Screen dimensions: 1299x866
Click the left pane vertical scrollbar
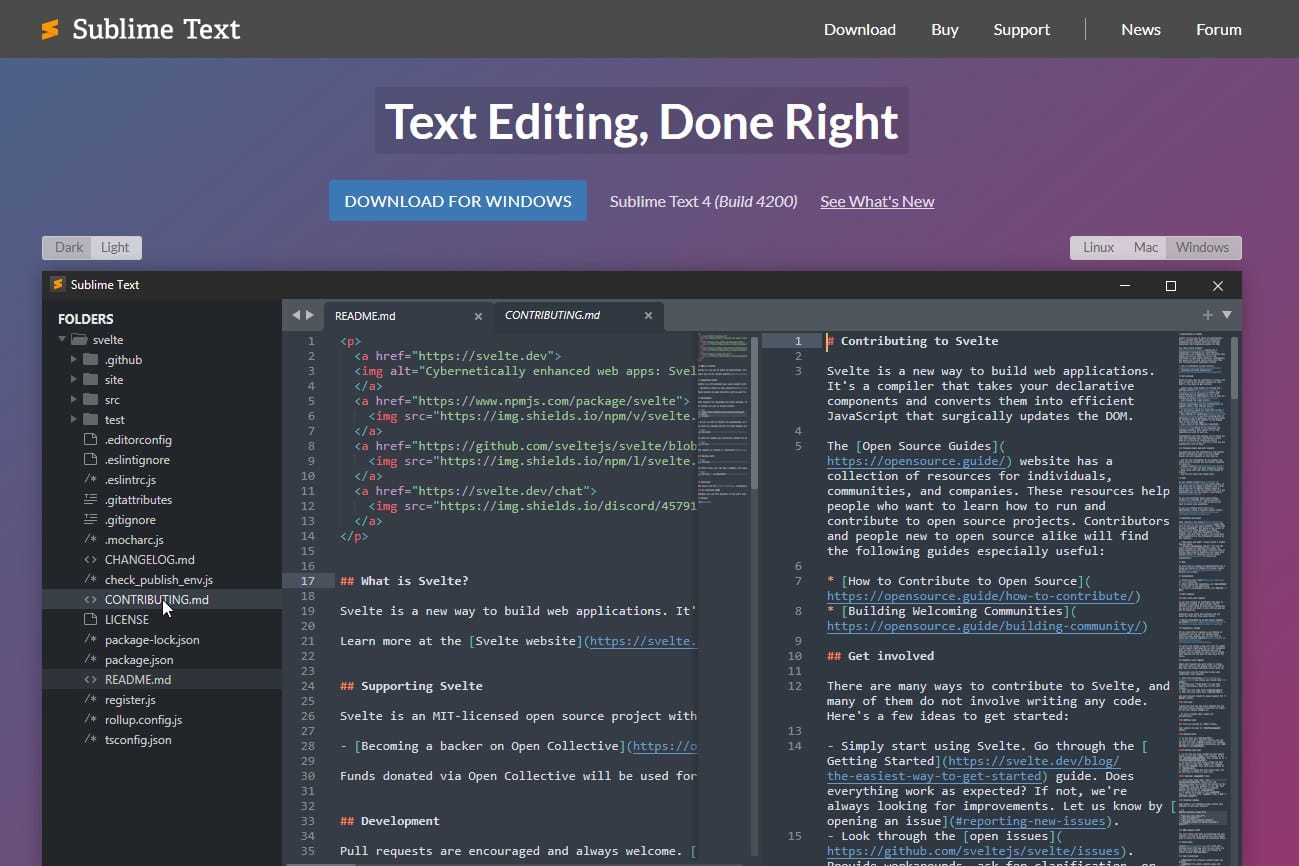coord(755,415)
